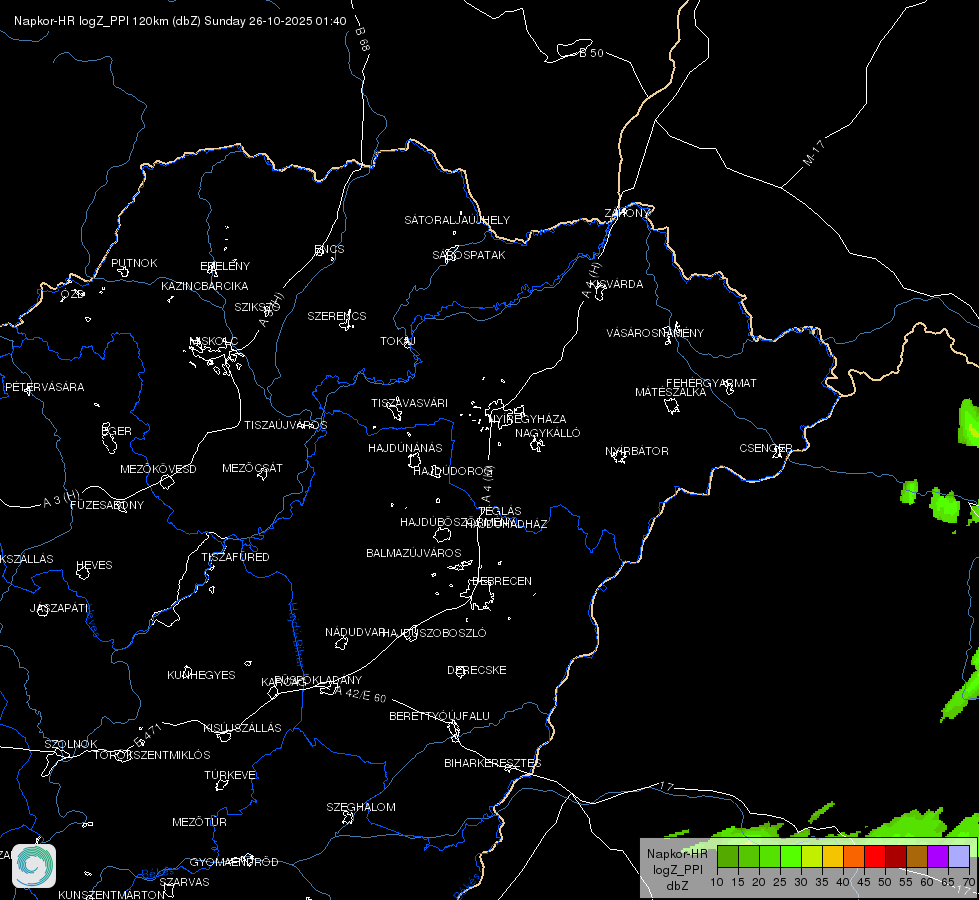The width and height of the screenshot is (979, 900).
Task: Click the NYÍRBÁTOR label
Action: click(x=637, y=451)
